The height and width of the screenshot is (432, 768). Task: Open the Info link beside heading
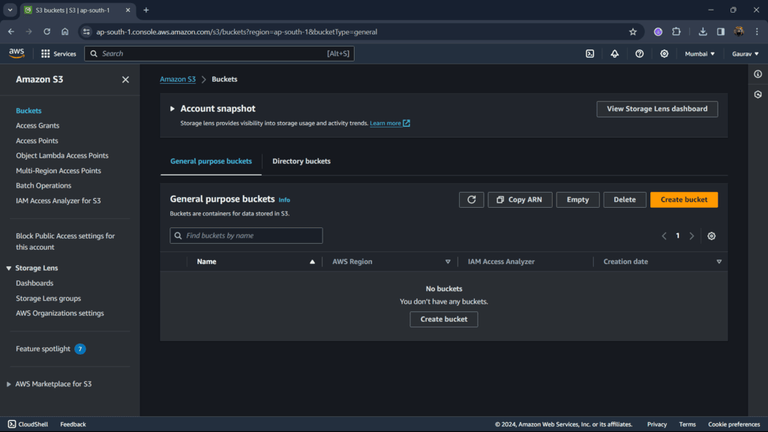point(284,200)
